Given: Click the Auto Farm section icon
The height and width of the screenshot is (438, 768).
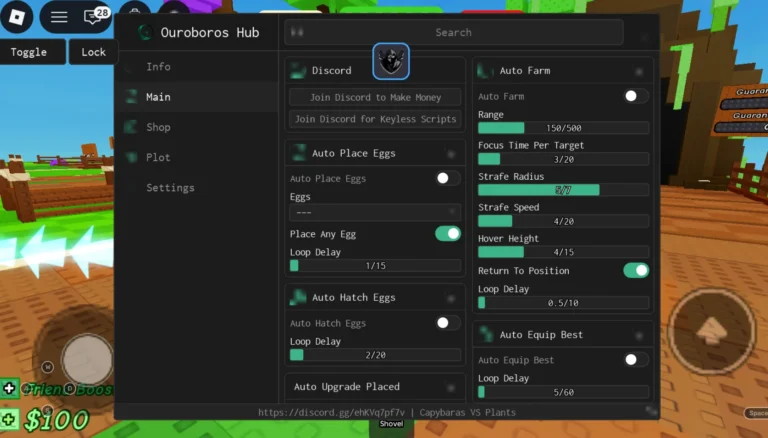Looking at the screenshot, I should 485,71.
